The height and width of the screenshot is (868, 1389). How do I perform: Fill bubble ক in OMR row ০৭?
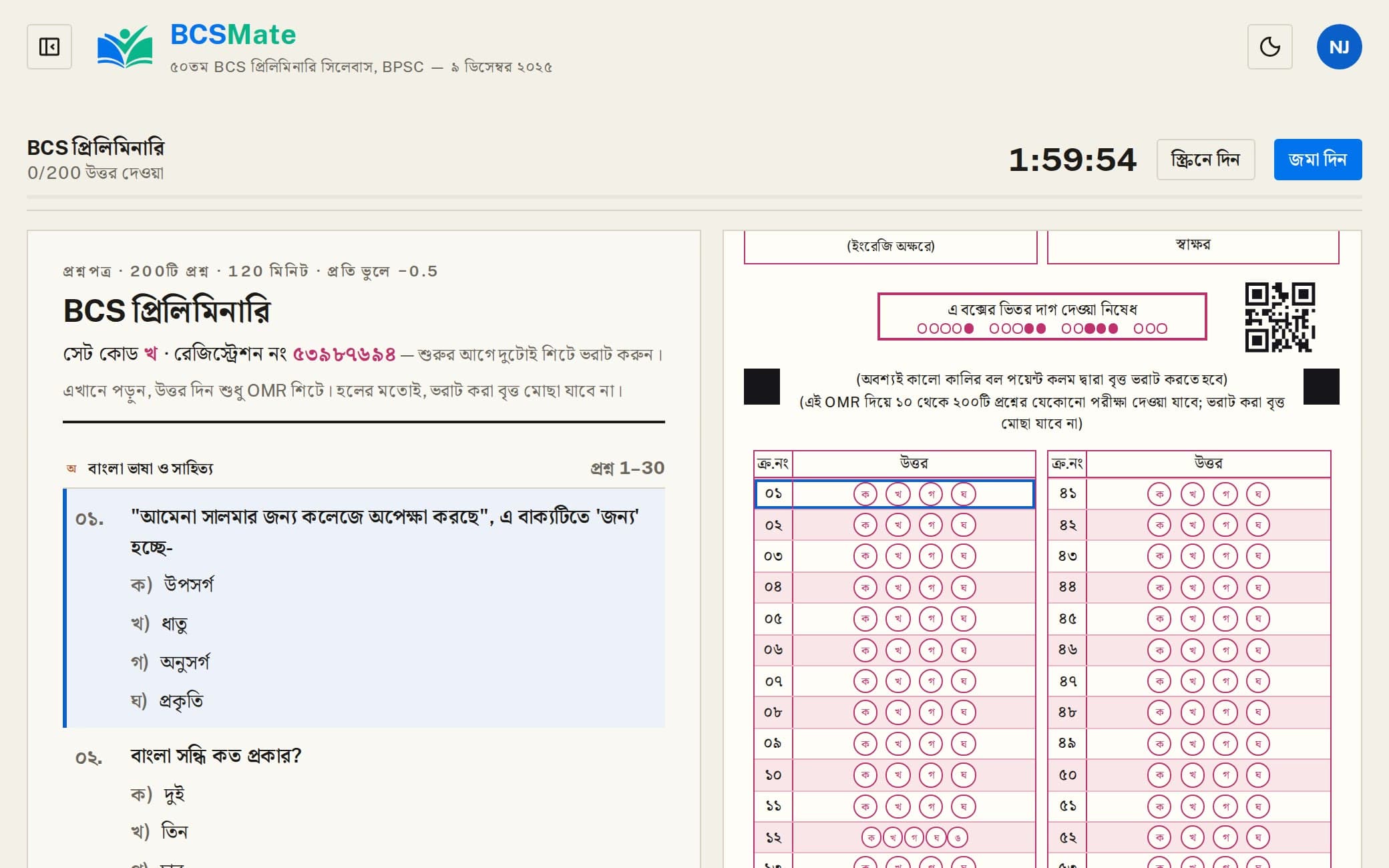pos(865,681)
